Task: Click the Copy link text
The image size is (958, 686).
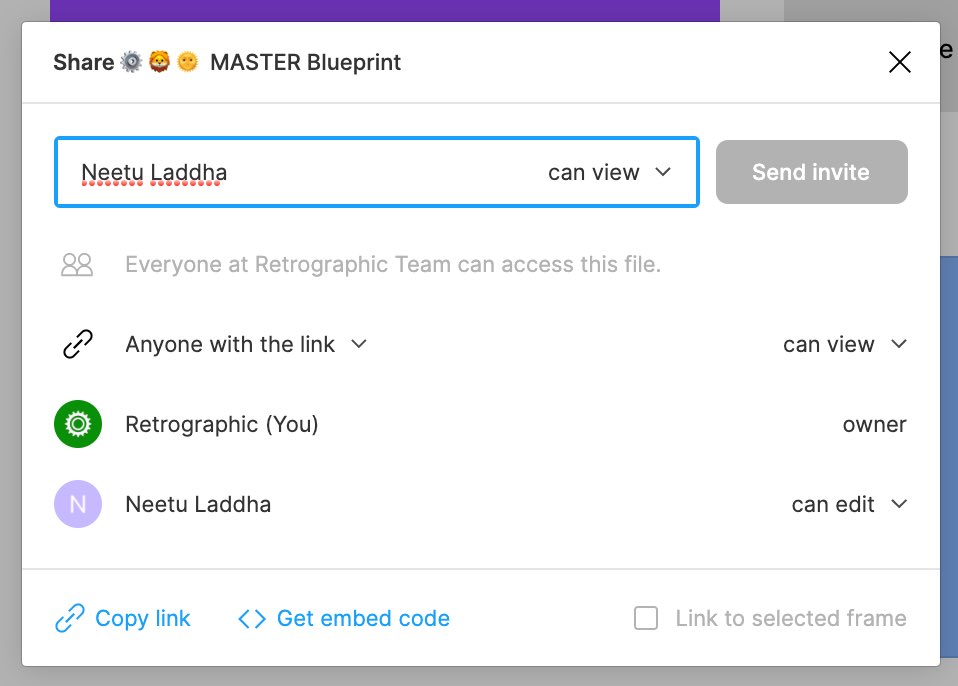Action: pyautogui.click(x=143, y=618)
